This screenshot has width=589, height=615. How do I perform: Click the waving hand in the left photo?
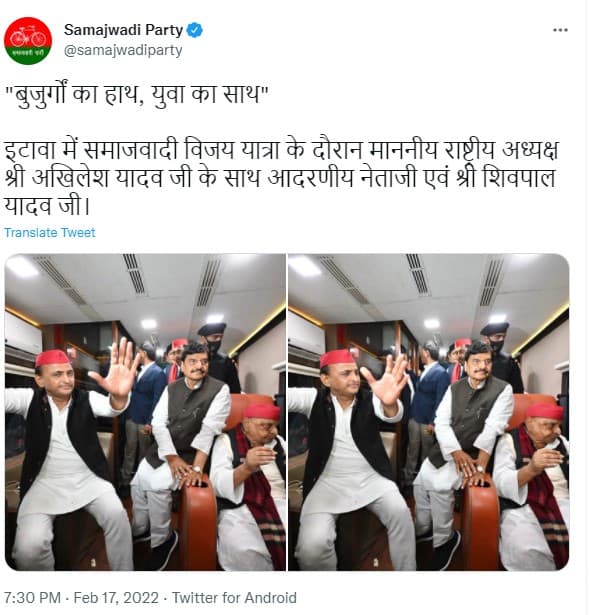coord(117,371)
